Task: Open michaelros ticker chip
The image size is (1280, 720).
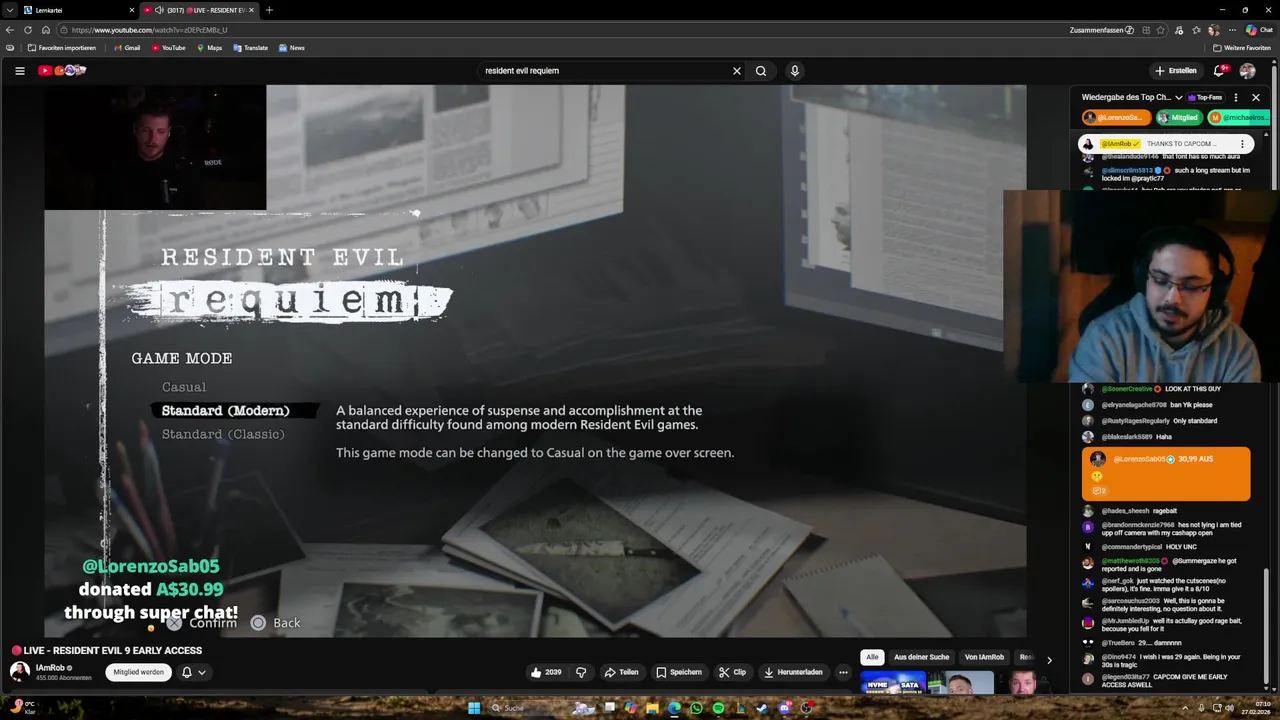Action: tap(1238, 117)
